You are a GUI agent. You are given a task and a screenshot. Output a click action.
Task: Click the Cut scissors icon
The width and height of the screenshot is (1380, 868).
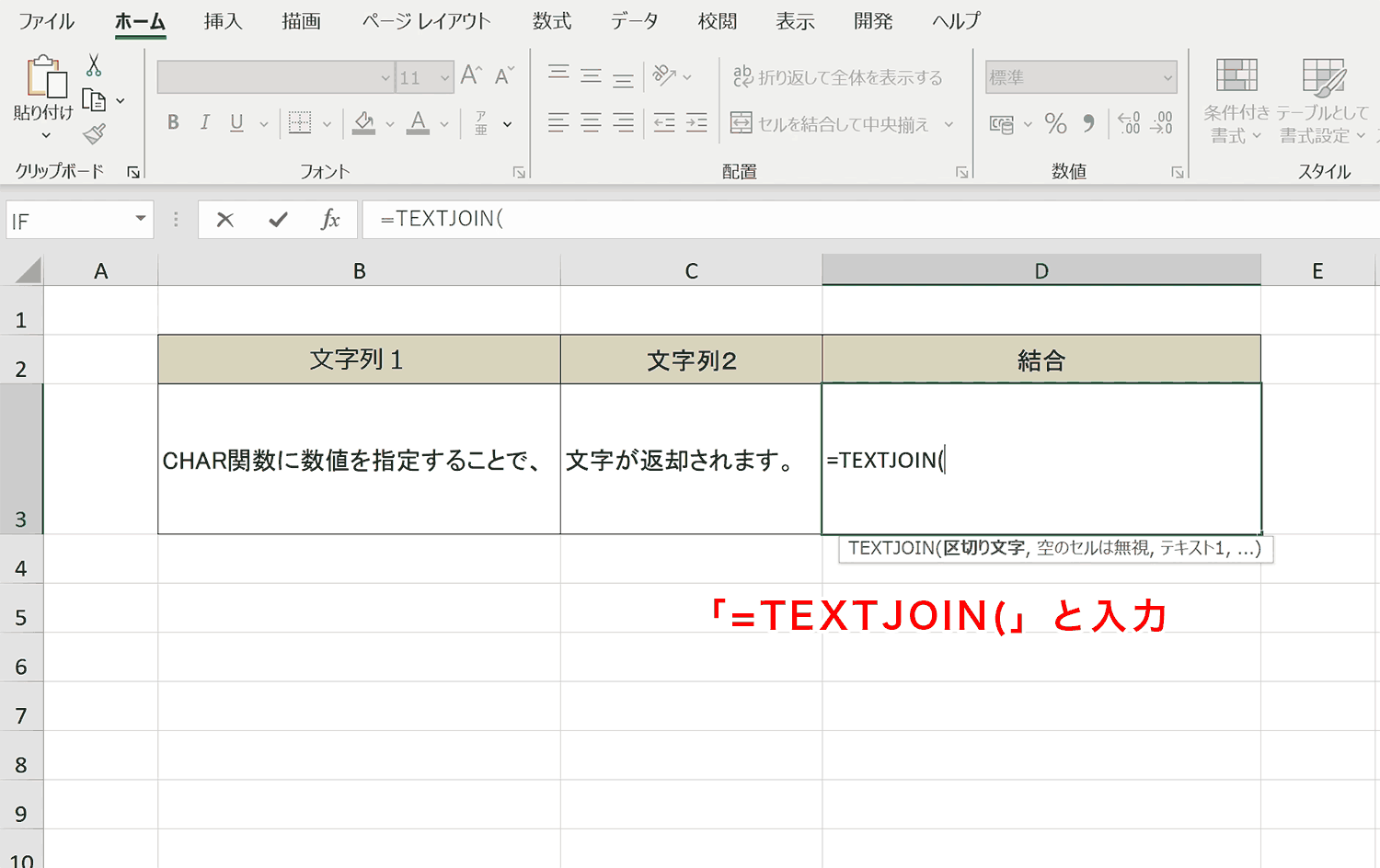point(94,64)
